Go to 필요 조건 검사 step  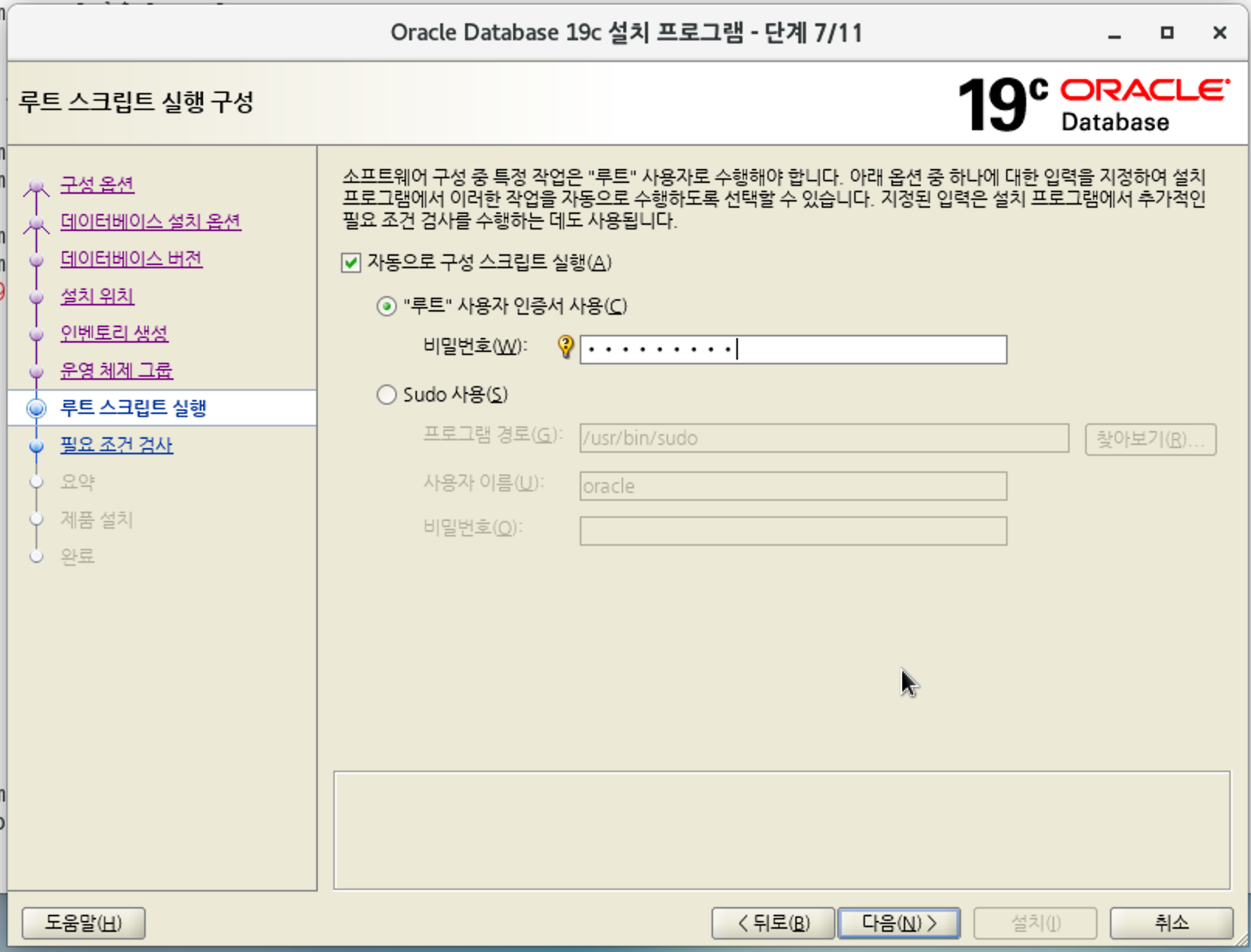click(117, 445)
